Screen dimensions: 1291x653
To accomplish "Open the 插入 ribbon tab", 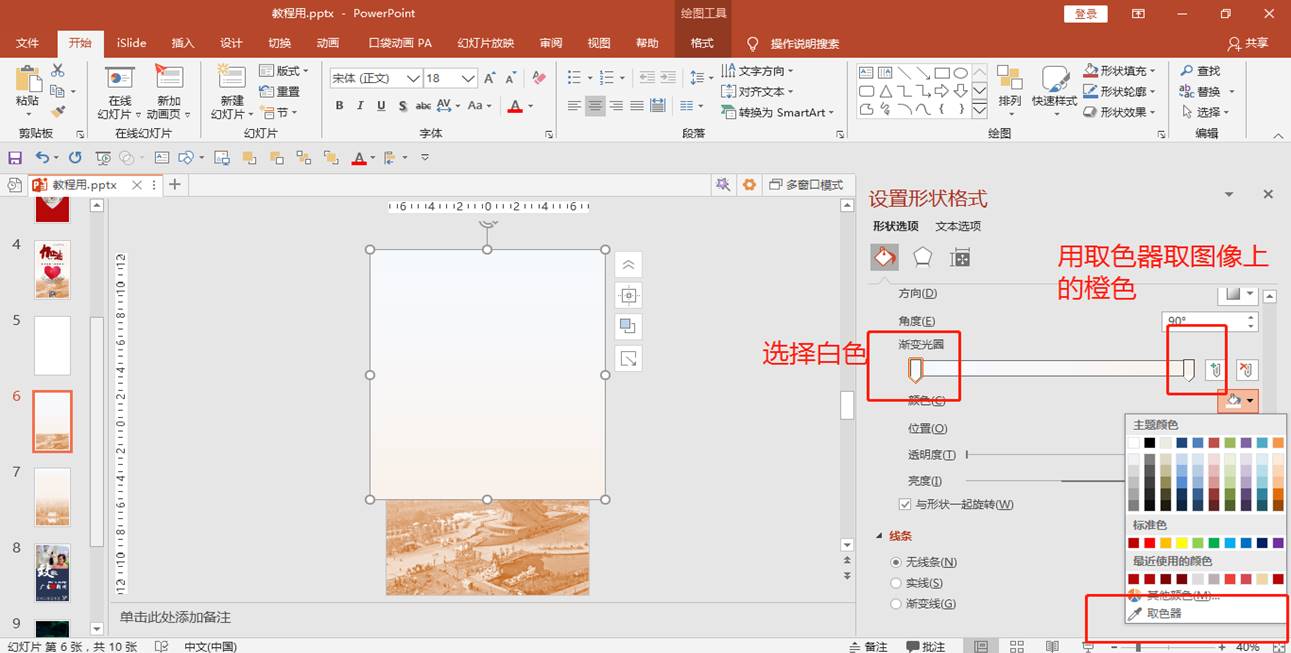I will [183, 43].
